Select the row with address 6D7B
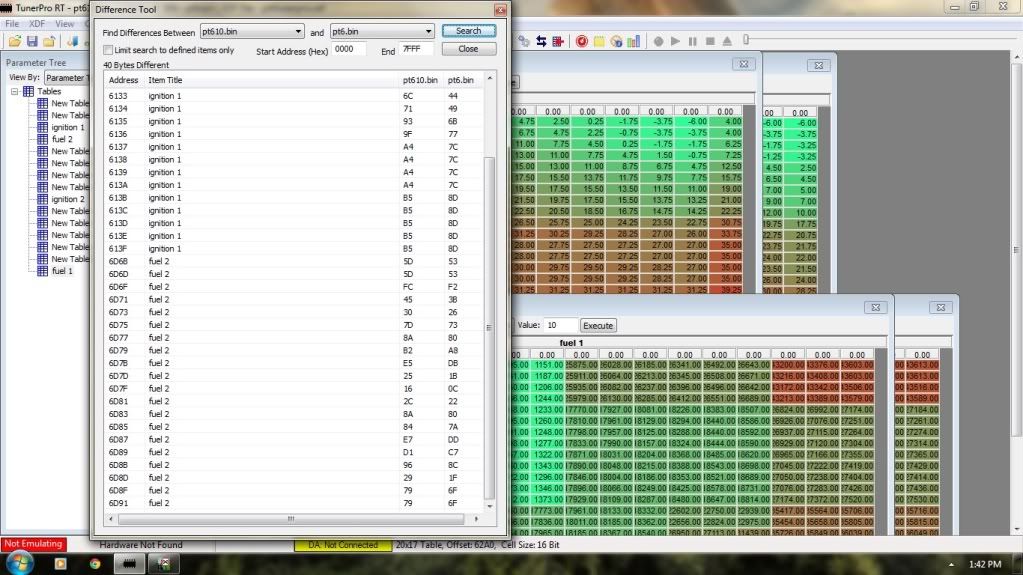 [x=294, y=363]
